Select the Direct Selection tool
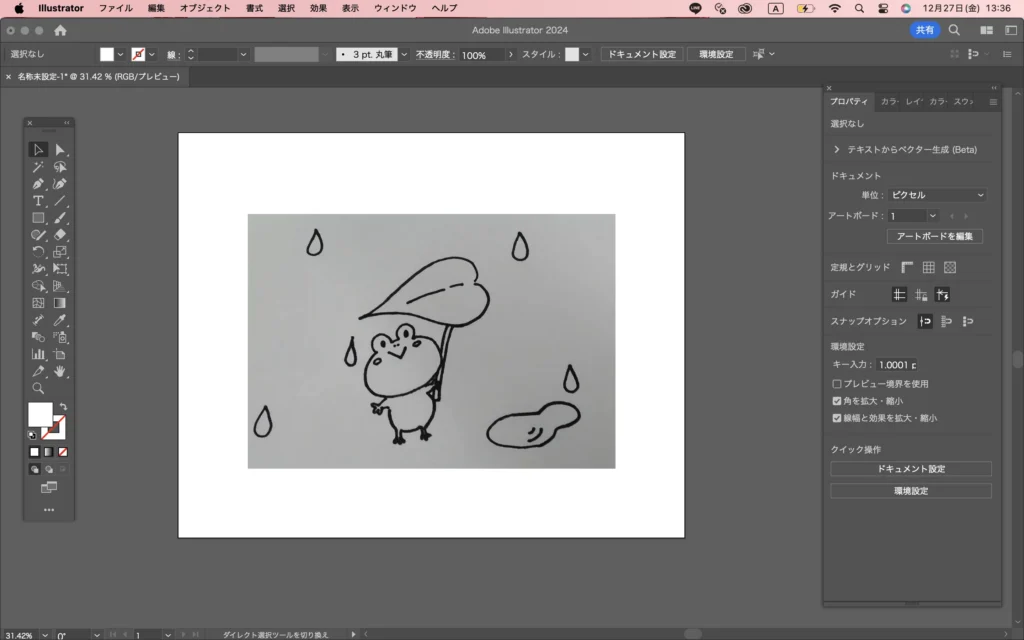Screen dimensions: 1024x640 coord(60,150)
